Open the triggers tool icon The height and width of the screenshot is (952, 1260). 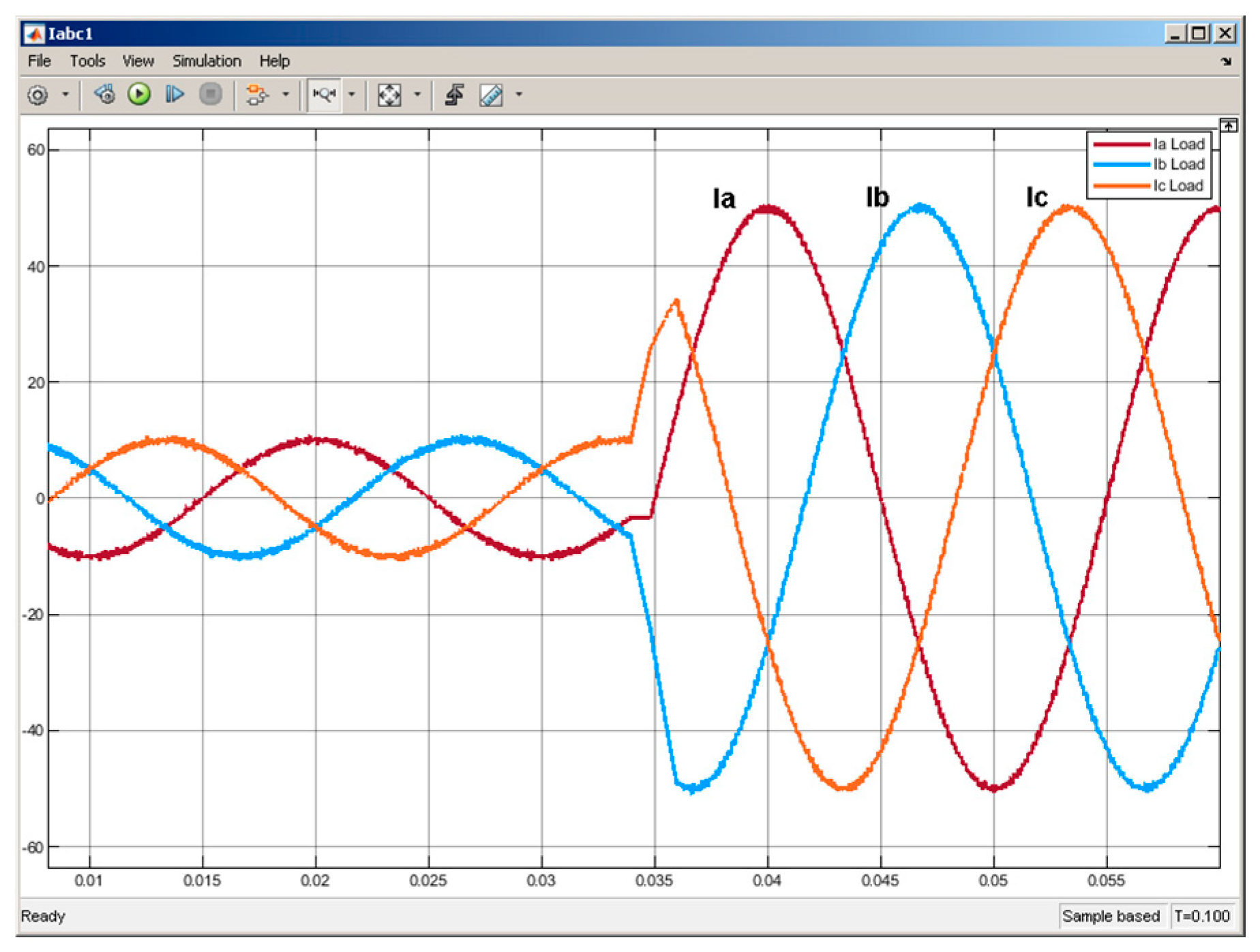coord(454,95)
